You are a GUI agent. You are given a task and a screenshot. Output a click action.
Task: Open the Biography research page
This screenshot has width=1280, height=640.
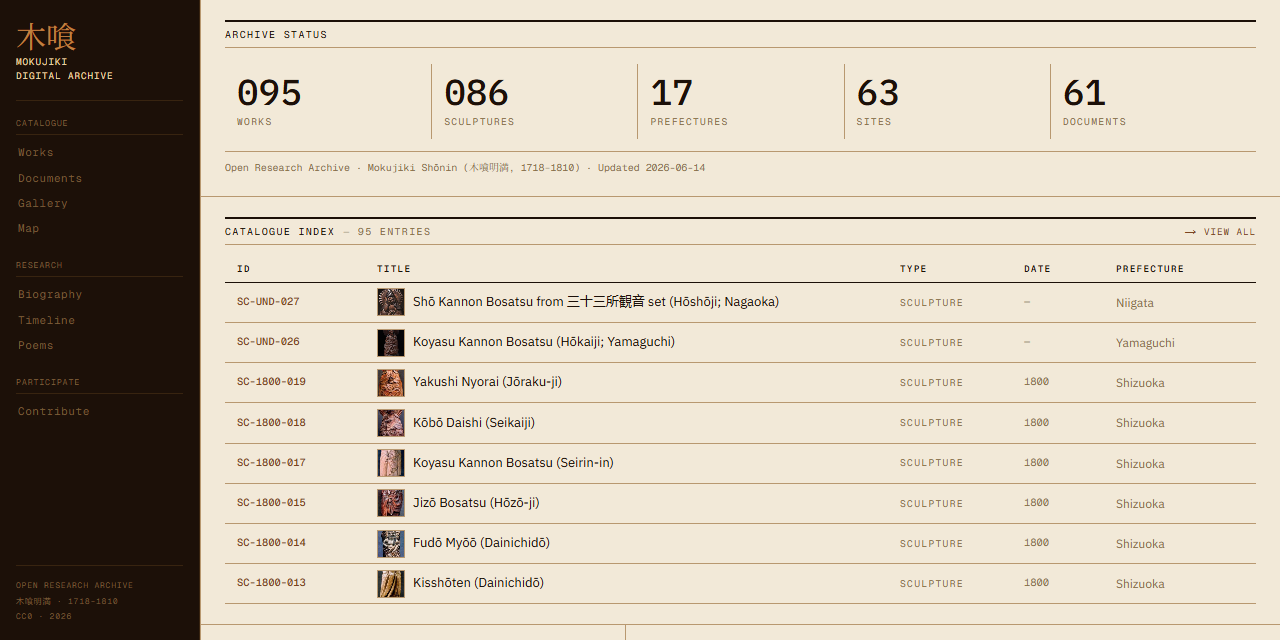tap(50, 294)
